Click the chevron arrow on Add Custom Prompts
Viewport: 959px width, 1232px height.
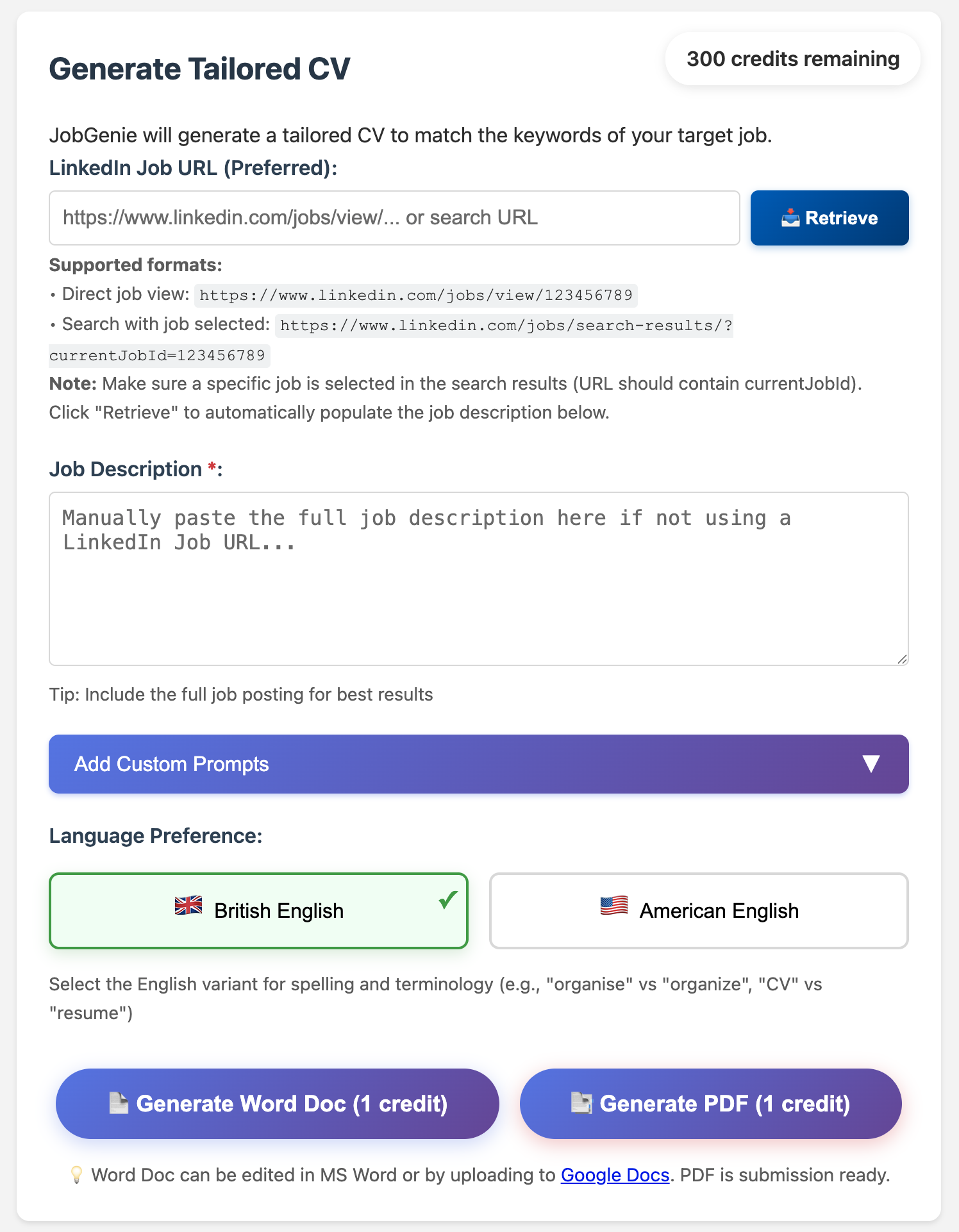click(x=871, y=764)
